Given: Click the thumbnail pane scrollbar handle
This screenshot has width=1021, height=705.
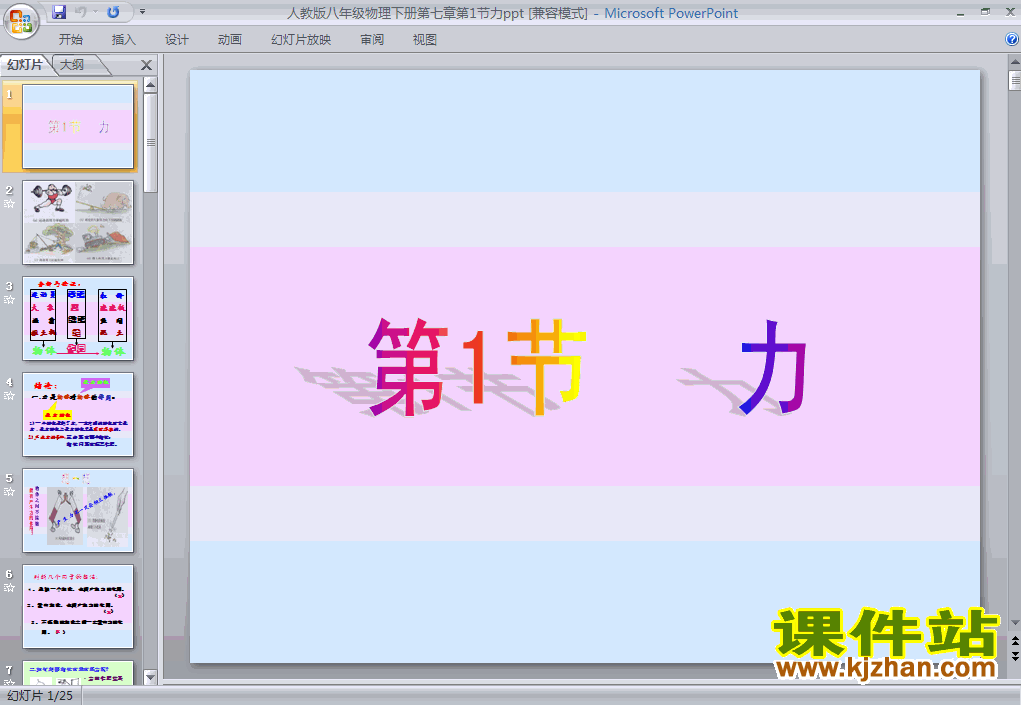Looking at the screenshot, I should coord(150,143).
